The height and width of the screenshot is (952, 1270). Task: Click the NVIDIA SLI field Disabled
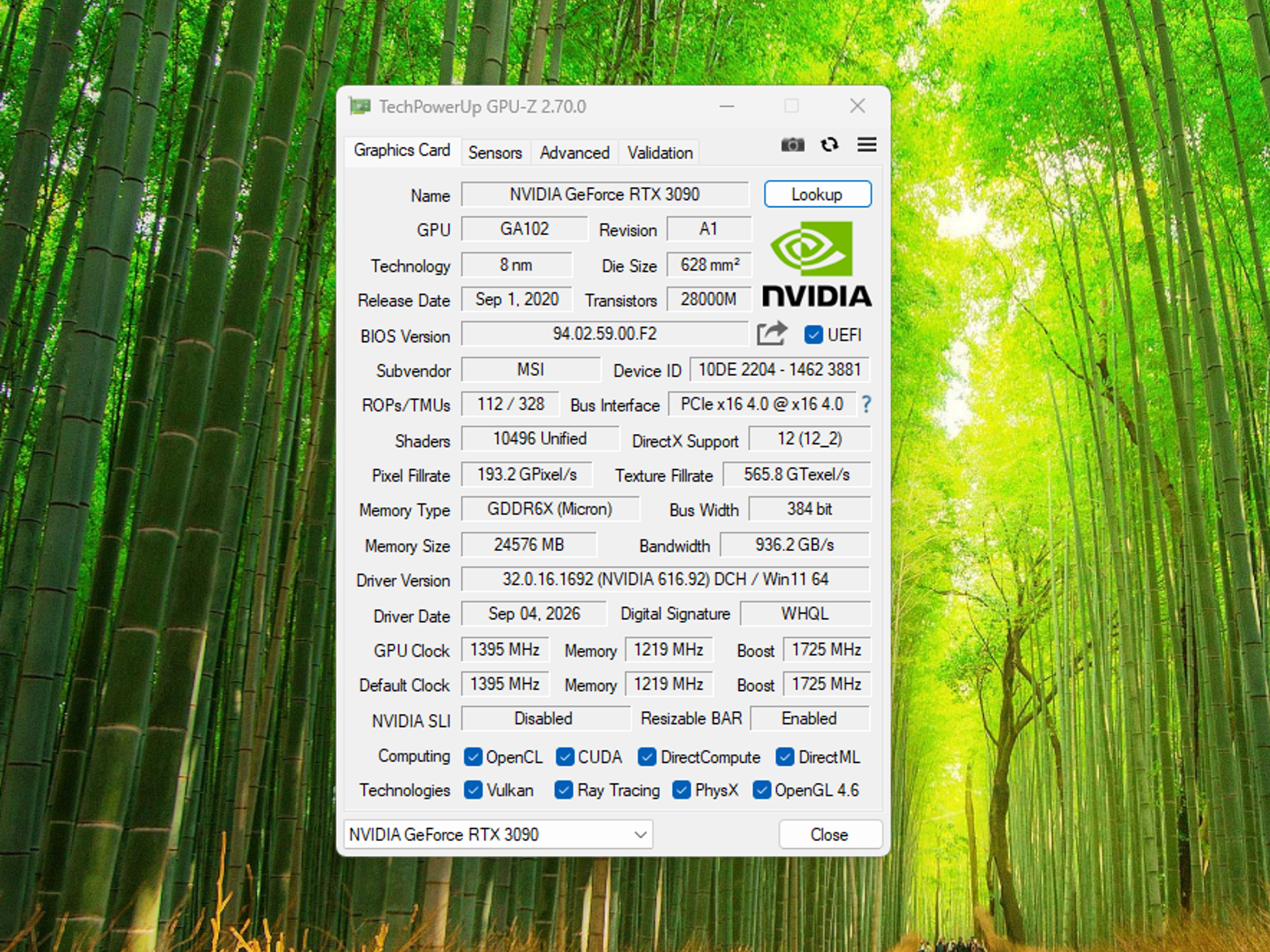545,718
